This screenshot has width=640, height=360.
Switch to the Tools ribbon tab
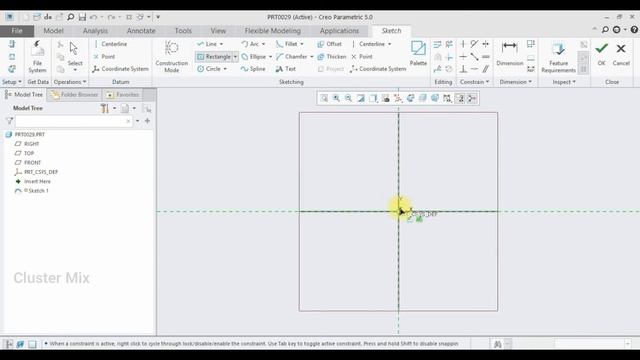coord(183,31)
